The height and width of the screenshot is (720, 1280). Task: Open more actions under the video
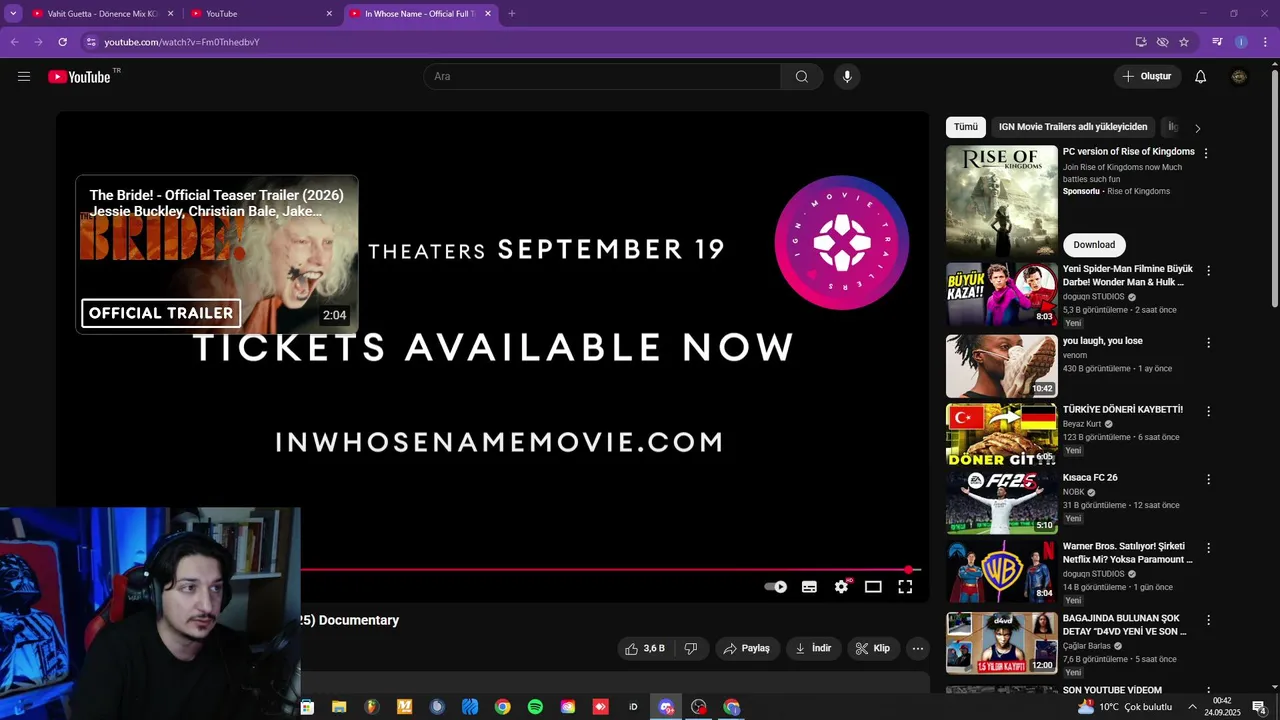coord(918,649)
